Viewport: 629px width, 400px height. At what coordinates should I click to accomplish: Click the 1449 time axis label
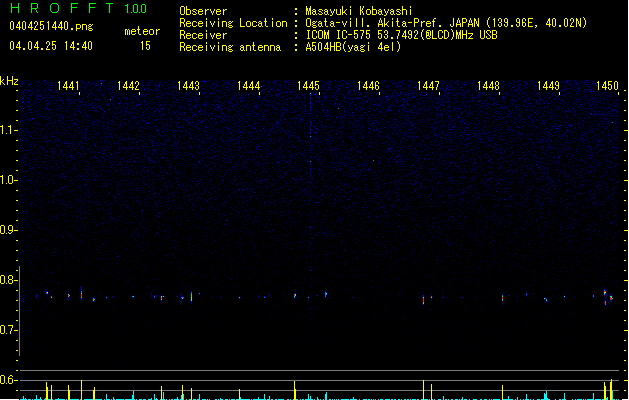tap(548, 86)
